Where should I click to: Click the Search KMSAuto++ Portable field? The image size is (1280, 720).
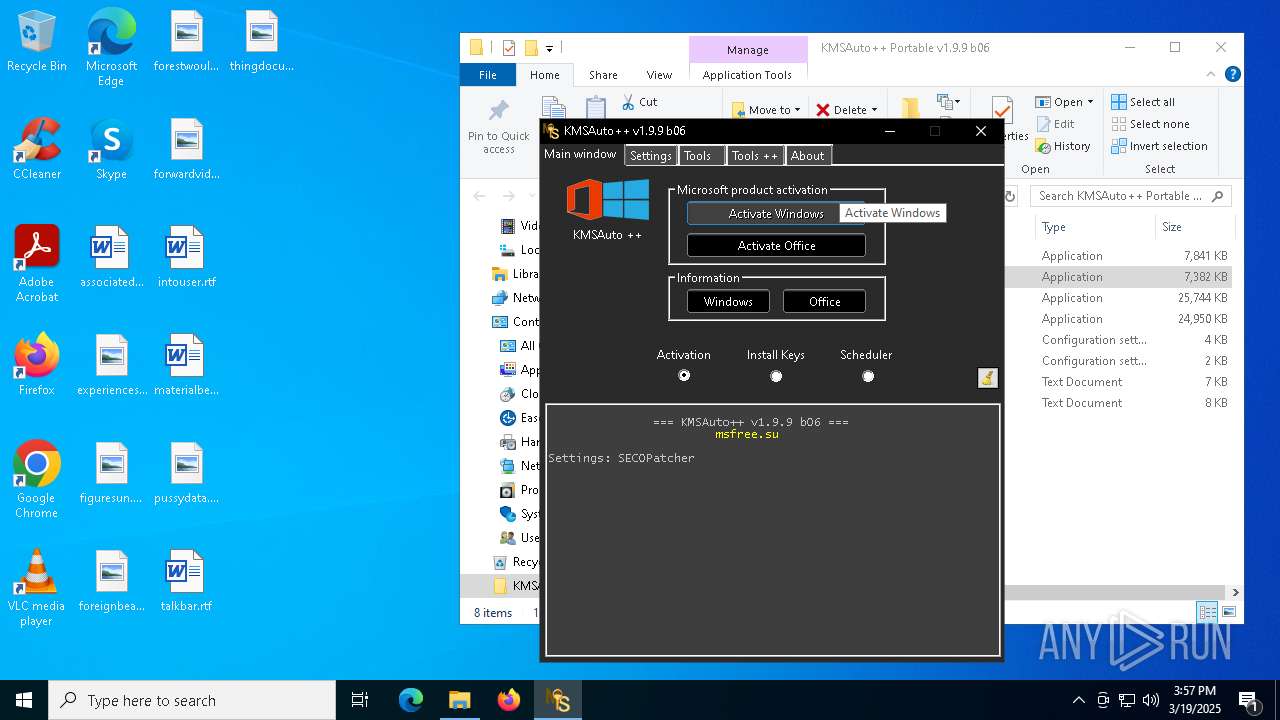[x=1130, y=196]
